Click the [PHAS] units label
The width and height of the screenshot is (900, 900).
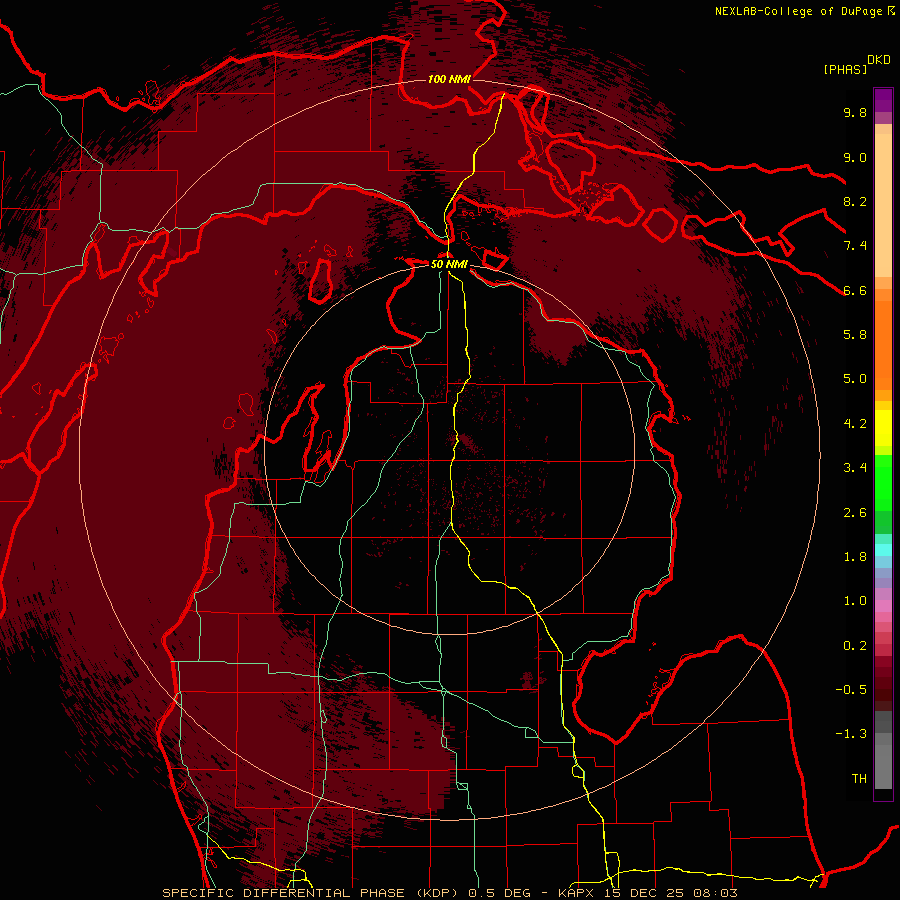(845, 69)
